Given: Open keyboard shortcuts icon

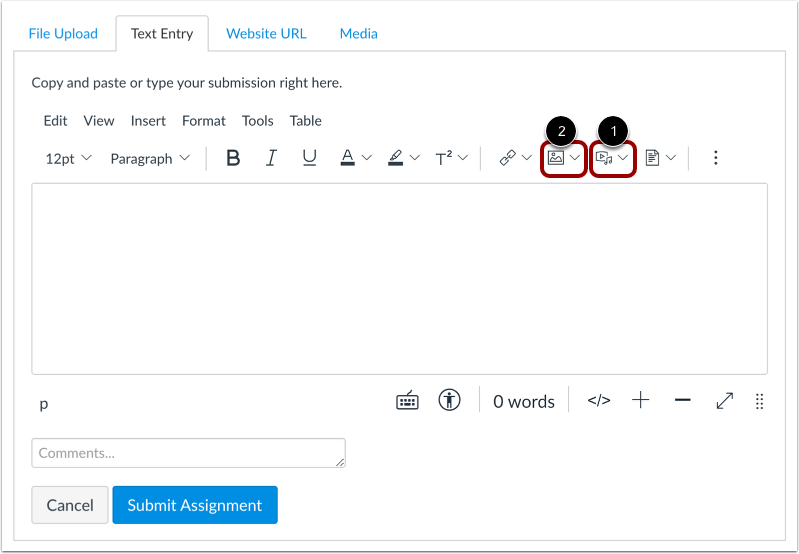Looking at the screenshot, I should [407, 401].
